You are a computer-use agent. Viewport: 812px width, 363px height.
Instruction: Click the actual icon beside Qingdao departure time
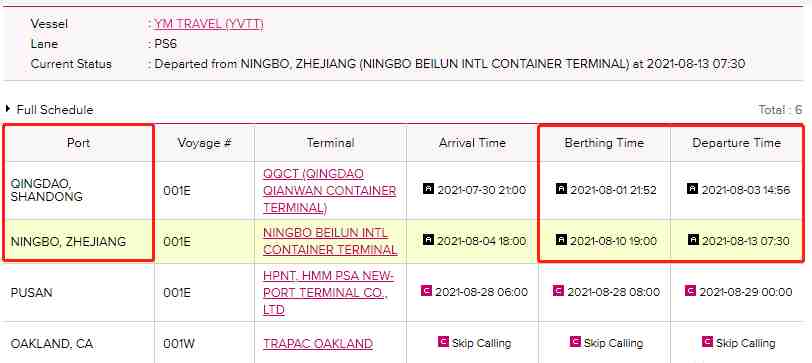pyautogui.click(x=693, y=188)
